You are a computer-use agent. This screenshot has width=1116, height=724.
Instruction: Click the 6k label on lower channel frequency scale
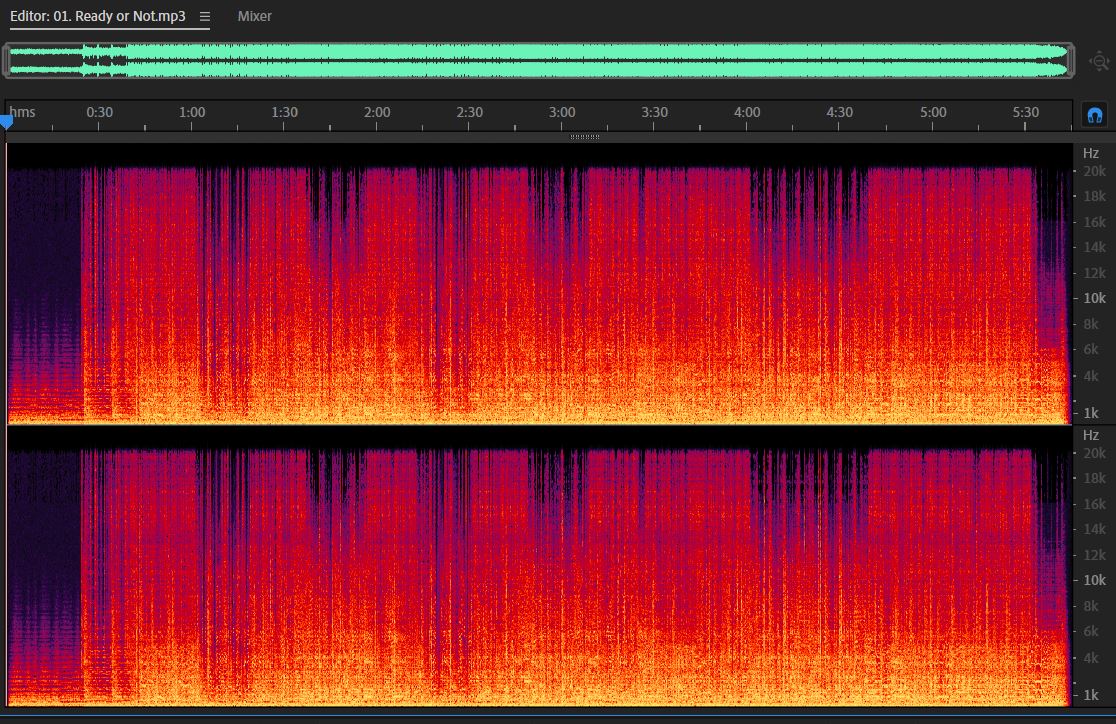(1091, 631)
